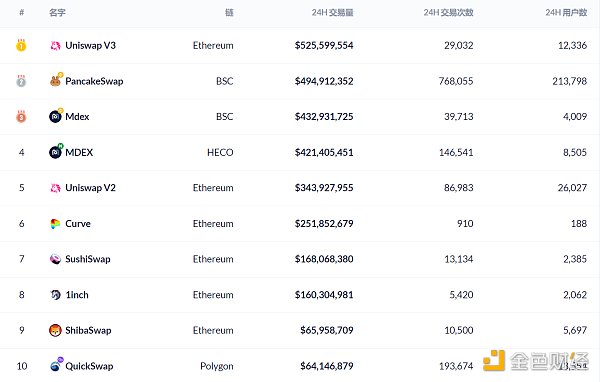
Task: Sort by the 24H 交易次数 column header
Action: click(x=448, y=13)
